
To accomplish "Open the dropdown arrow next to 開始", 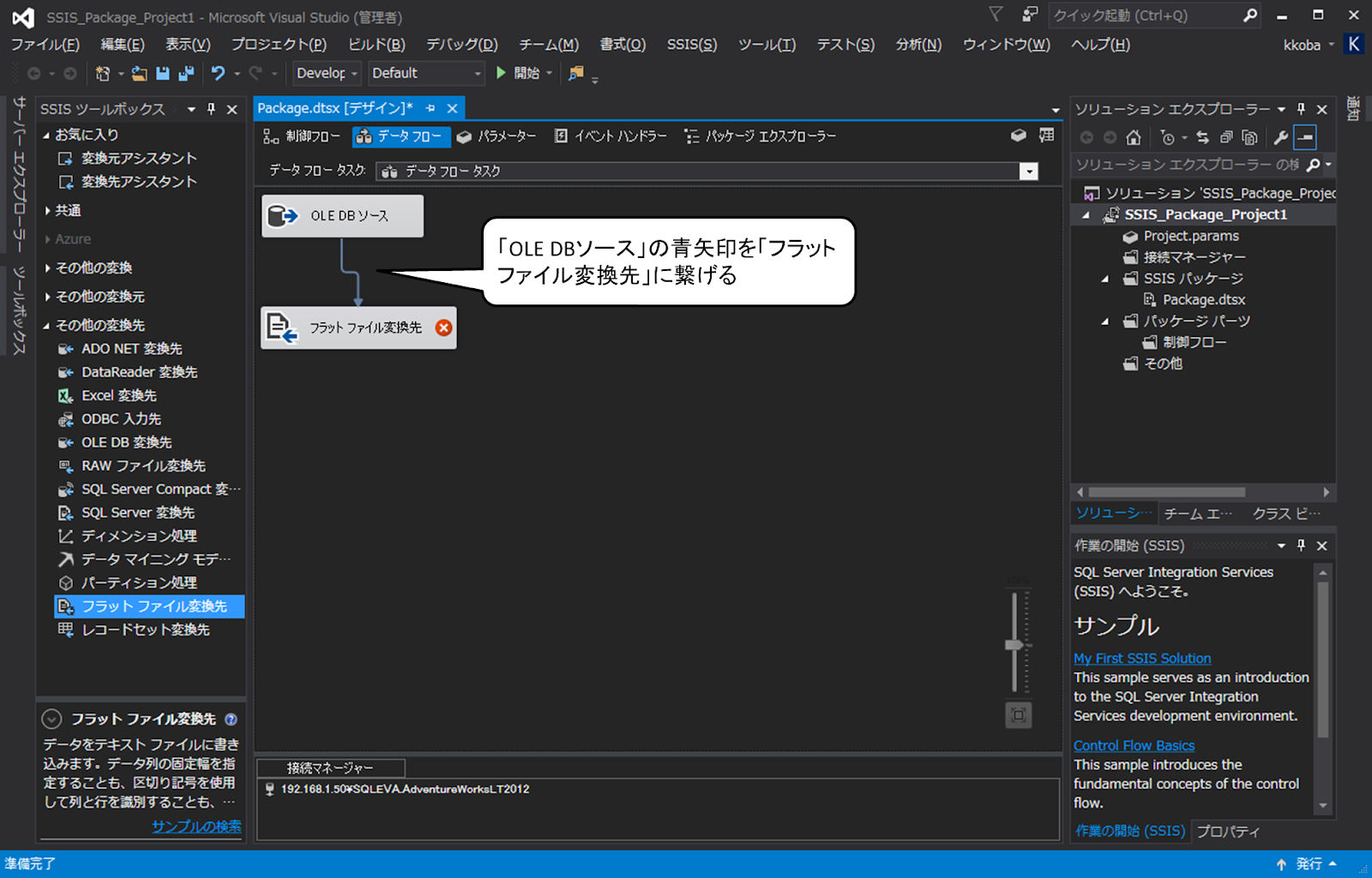I will point(550,73).
